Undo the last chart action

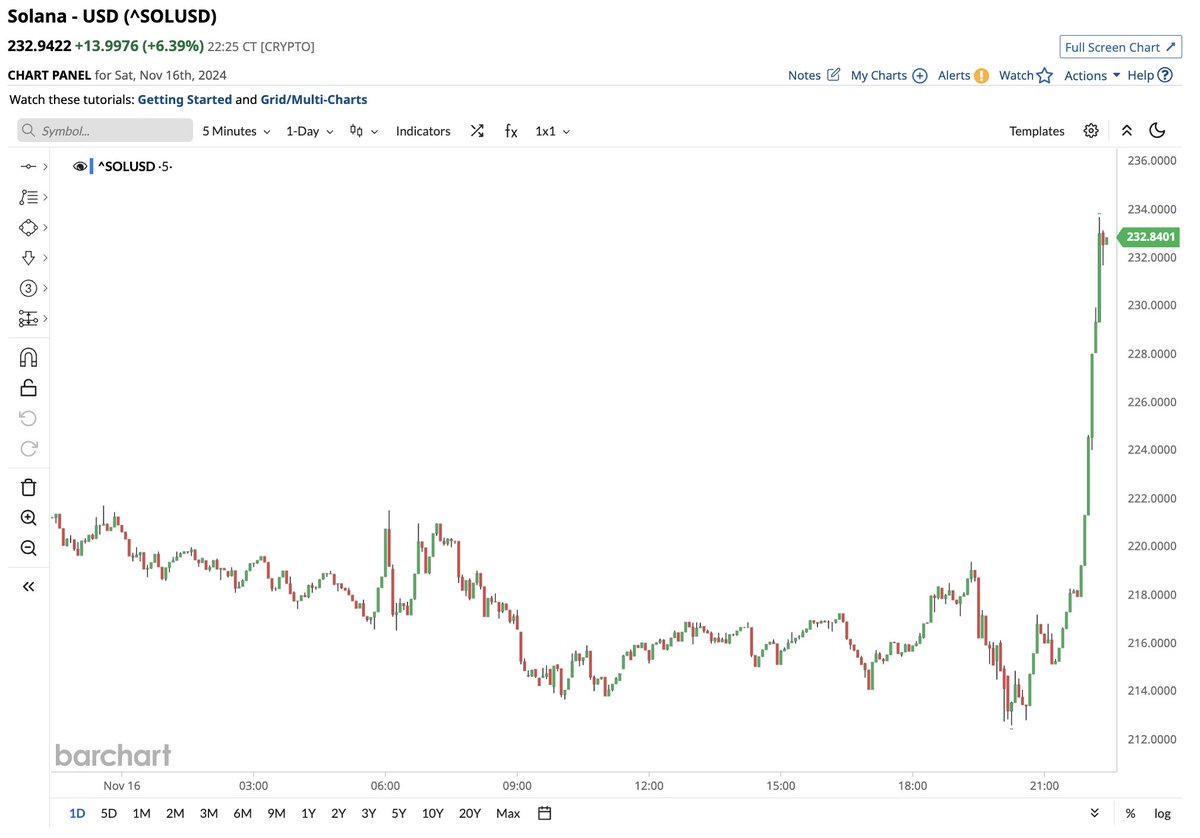pyautogui.click(x=28, y=418)
